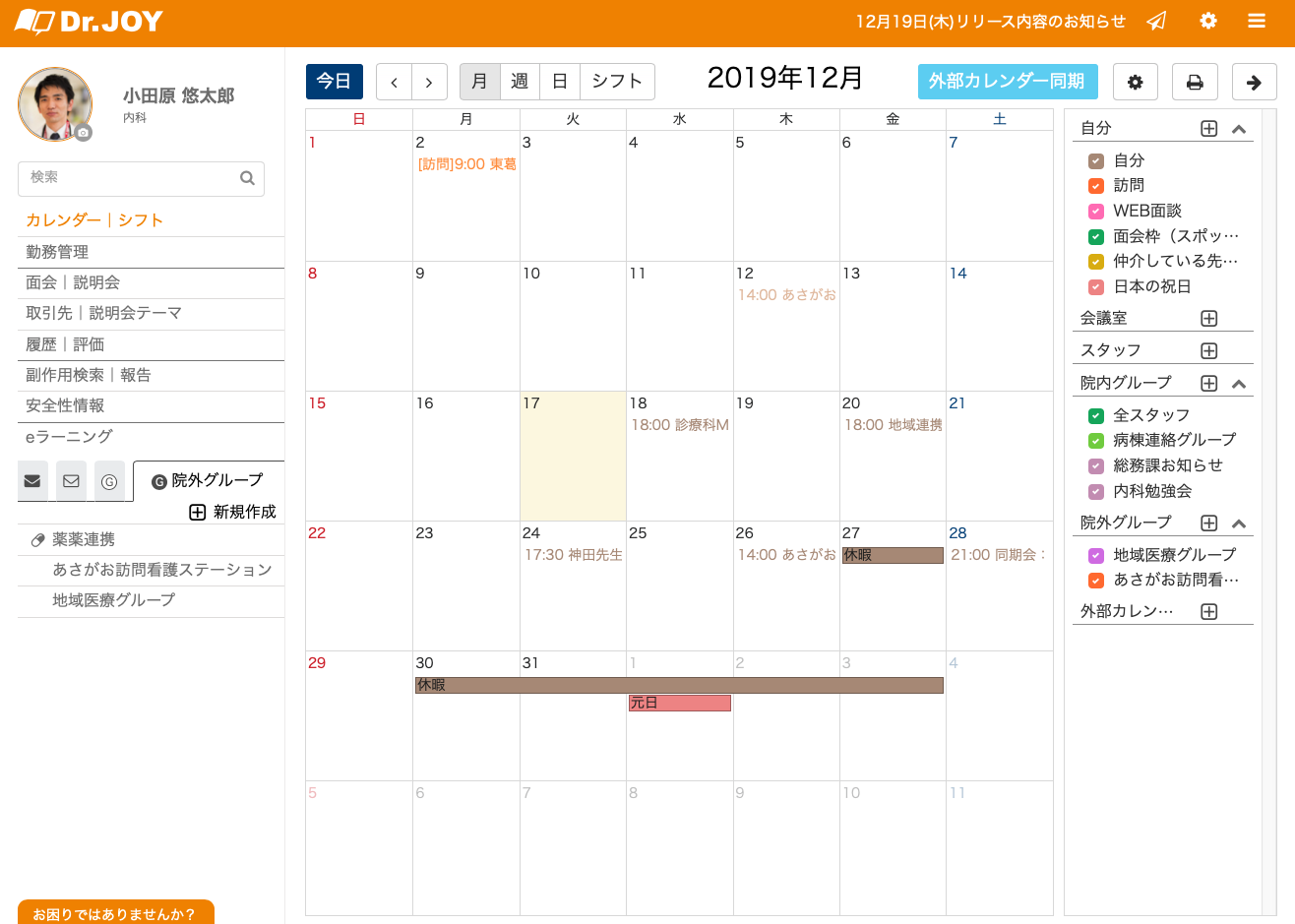Open calendar settings gear button
Viewport: 1295px width, 924px height.
pyautogui.click(x=1136, y=82)
